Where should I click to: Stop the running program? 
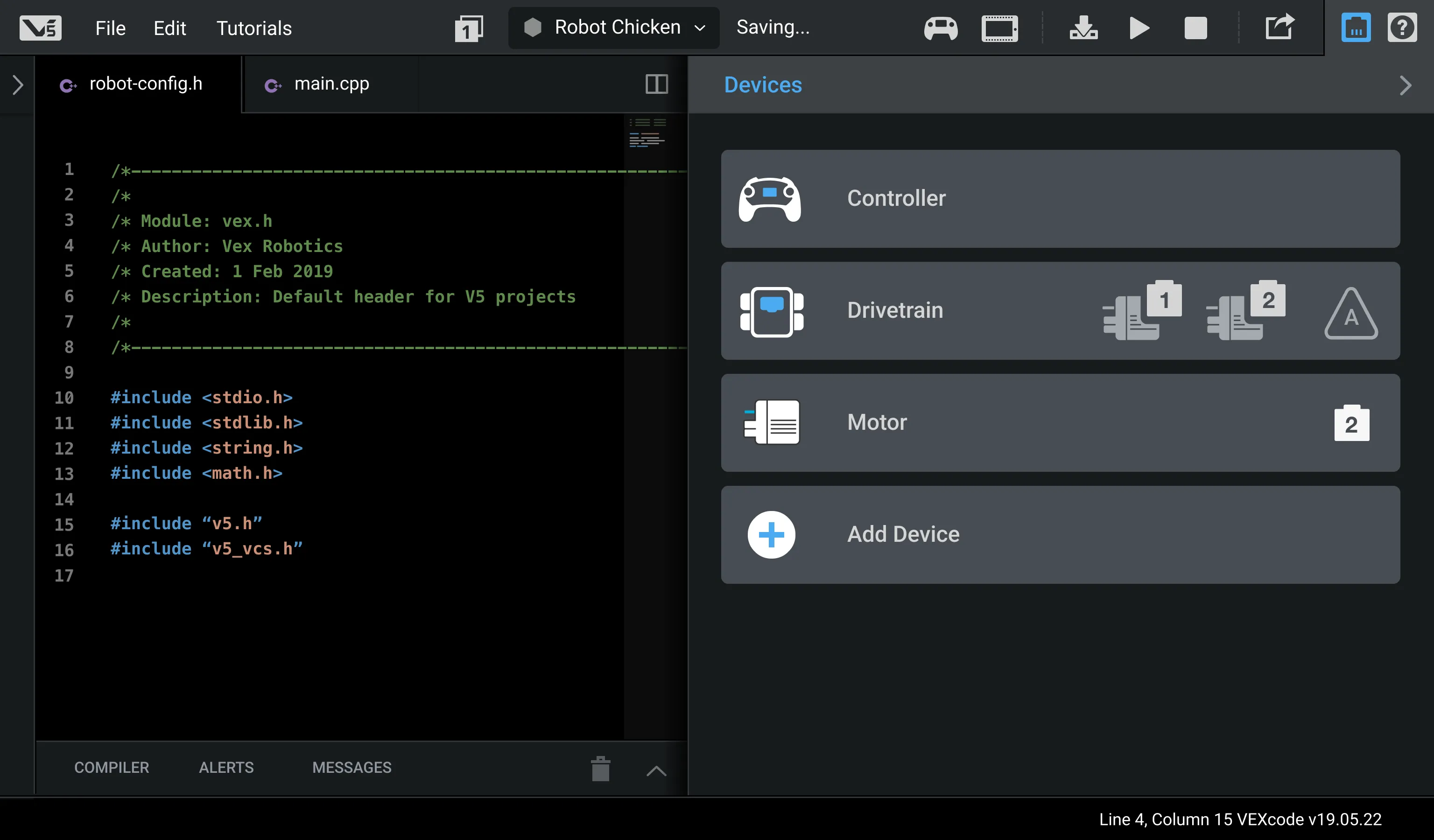[x=1195, y=28]
